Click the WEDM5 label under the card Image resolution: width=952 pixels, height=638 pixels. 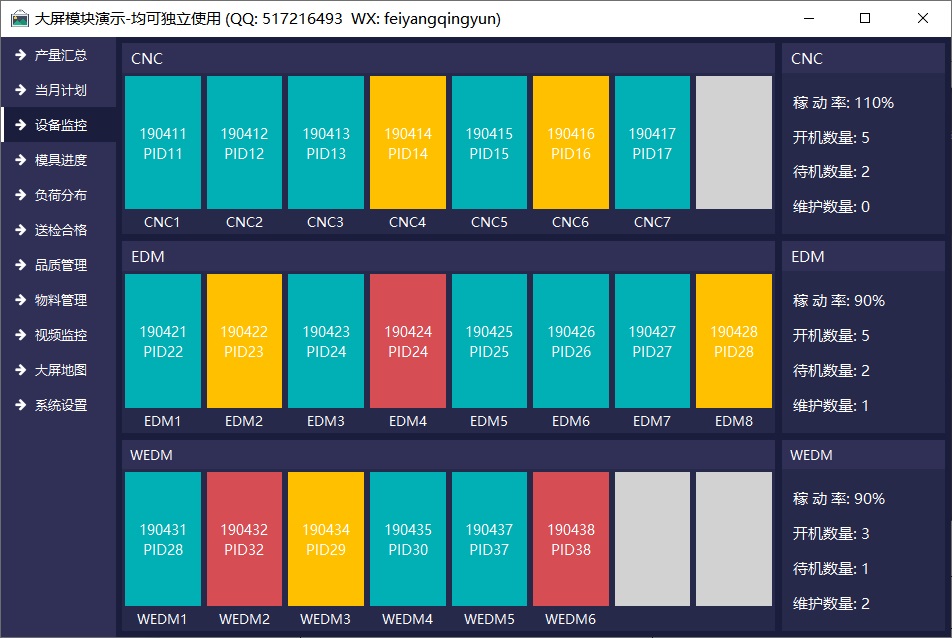[489, 619]
